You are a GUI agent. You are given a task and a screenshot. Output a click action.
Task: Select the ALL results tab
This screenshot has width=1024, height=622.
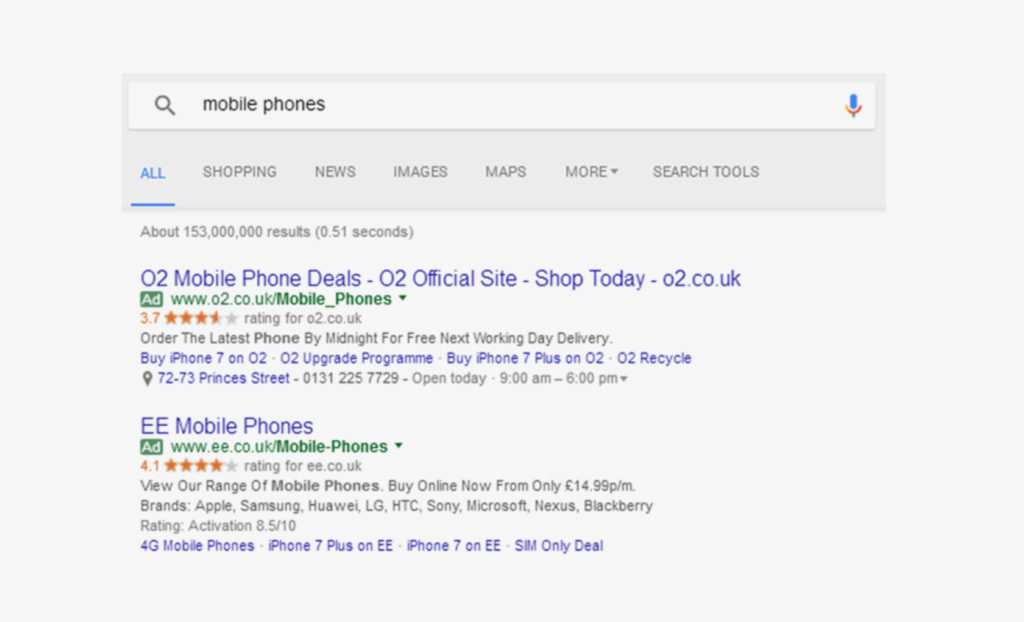(x=153, y=173)
